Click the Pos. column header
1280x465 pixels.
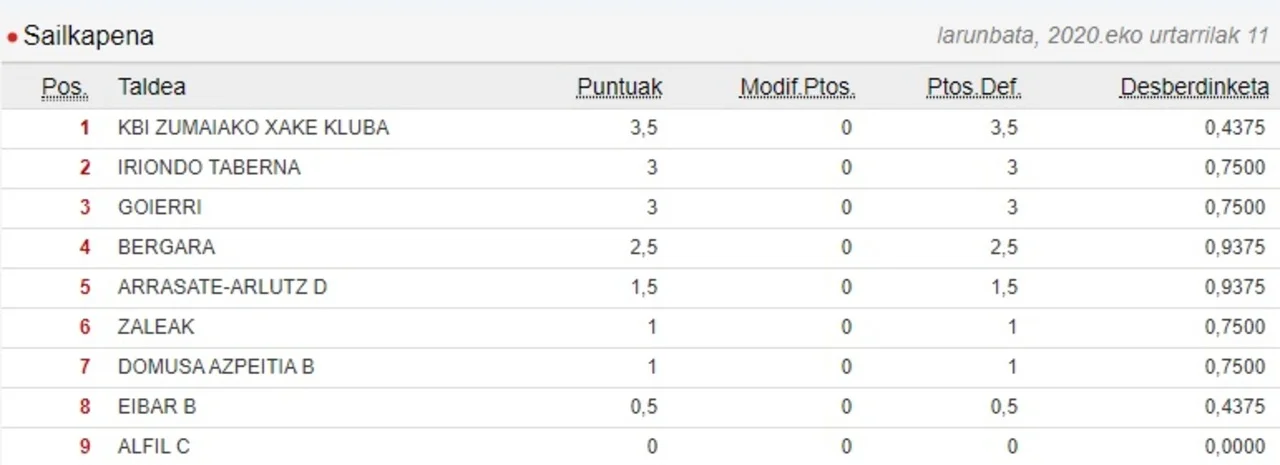pyautogui.click(x=65, y=87)
